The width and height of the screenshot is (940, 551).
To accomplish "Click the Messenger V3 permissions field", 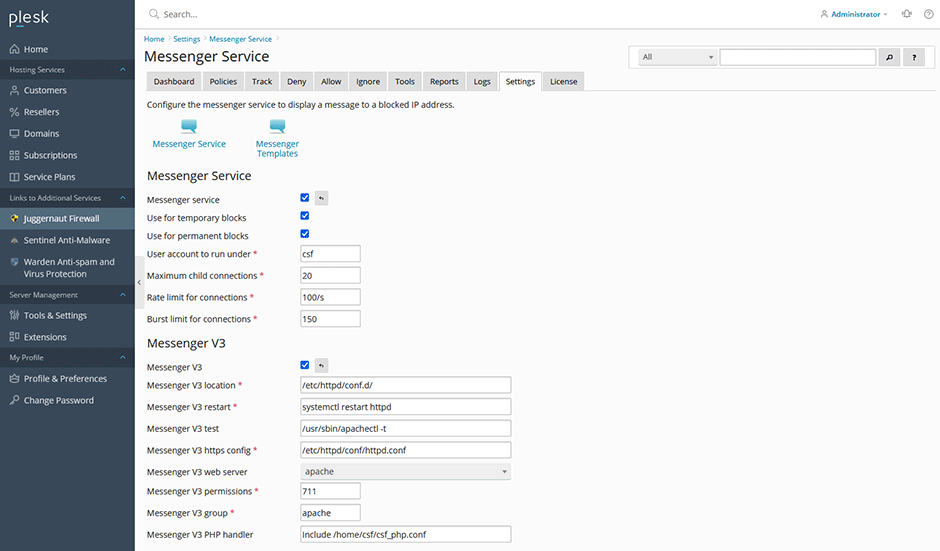I will point(330,491).
